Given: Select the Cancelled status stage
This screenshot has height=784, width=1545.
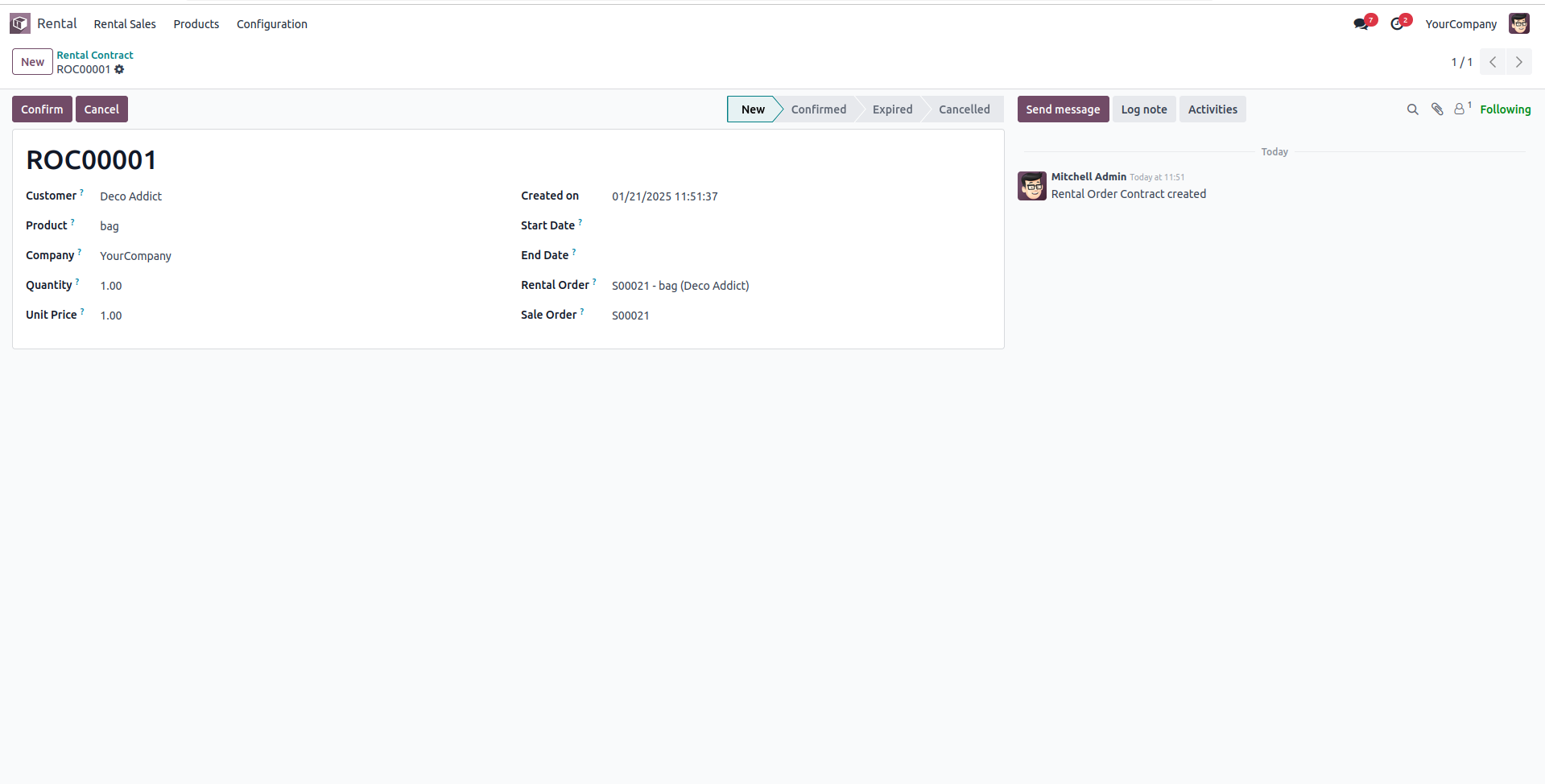Looking at the screenshot, I should coord(965,109).
